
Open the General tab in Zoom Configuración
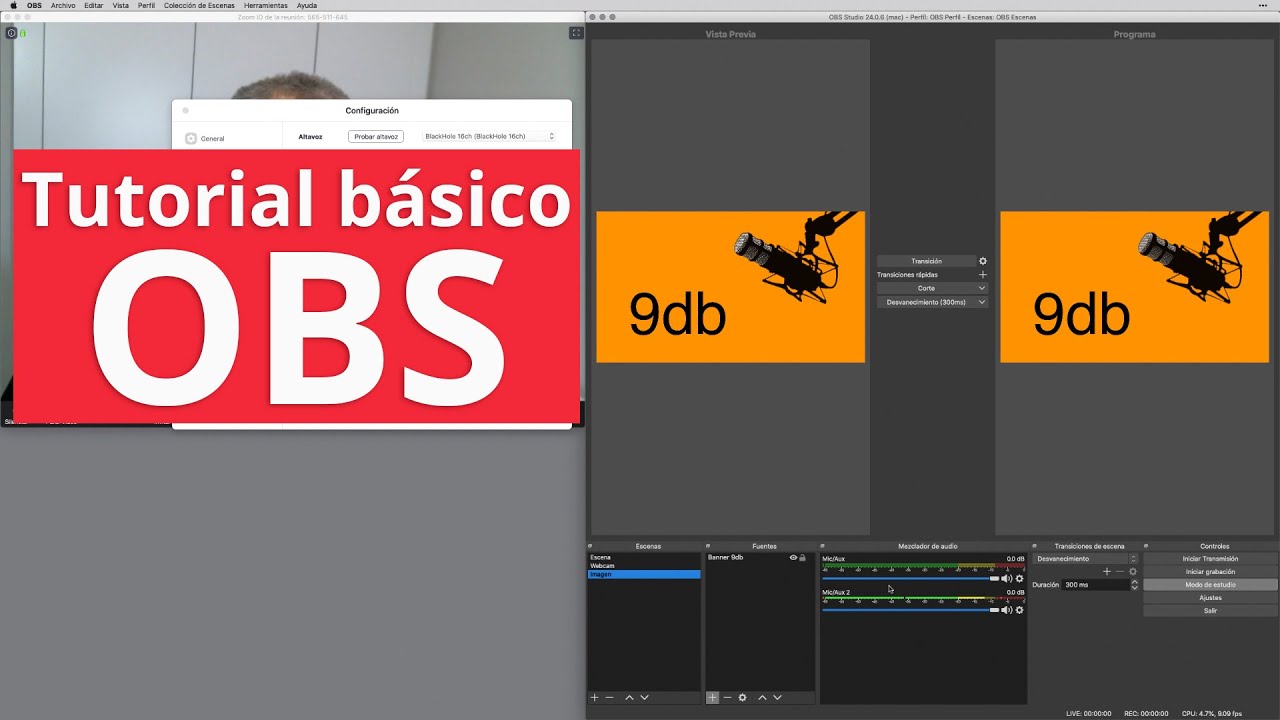pos(205,139)
